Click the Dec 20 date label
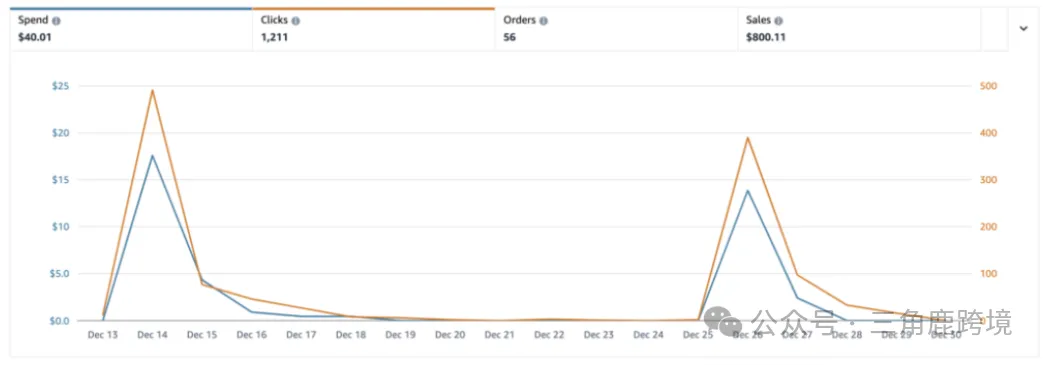 click(450, 335)
